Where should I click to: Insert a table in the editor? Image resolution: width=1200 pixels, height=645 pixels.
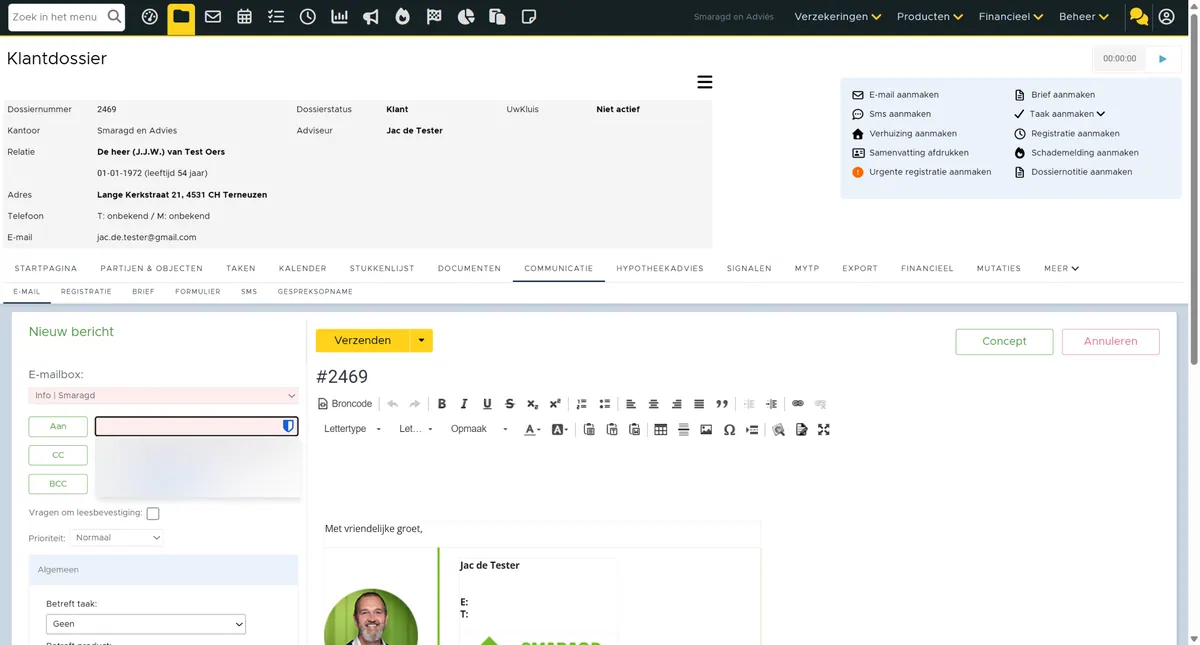click(x=661, y=430)
